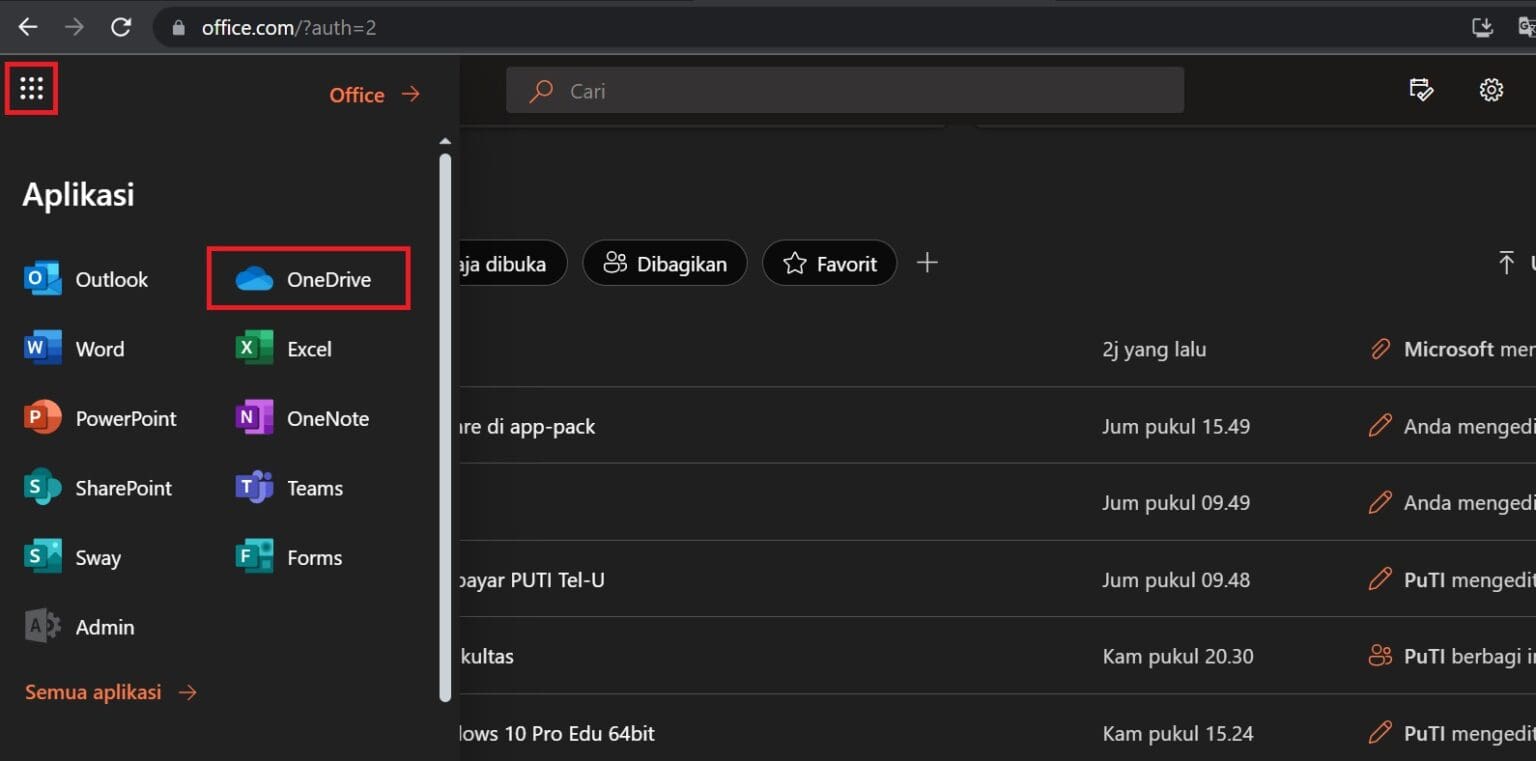Click the Office link with arrow
This screenshot has height=761, width=1536.
coord(374,95)
